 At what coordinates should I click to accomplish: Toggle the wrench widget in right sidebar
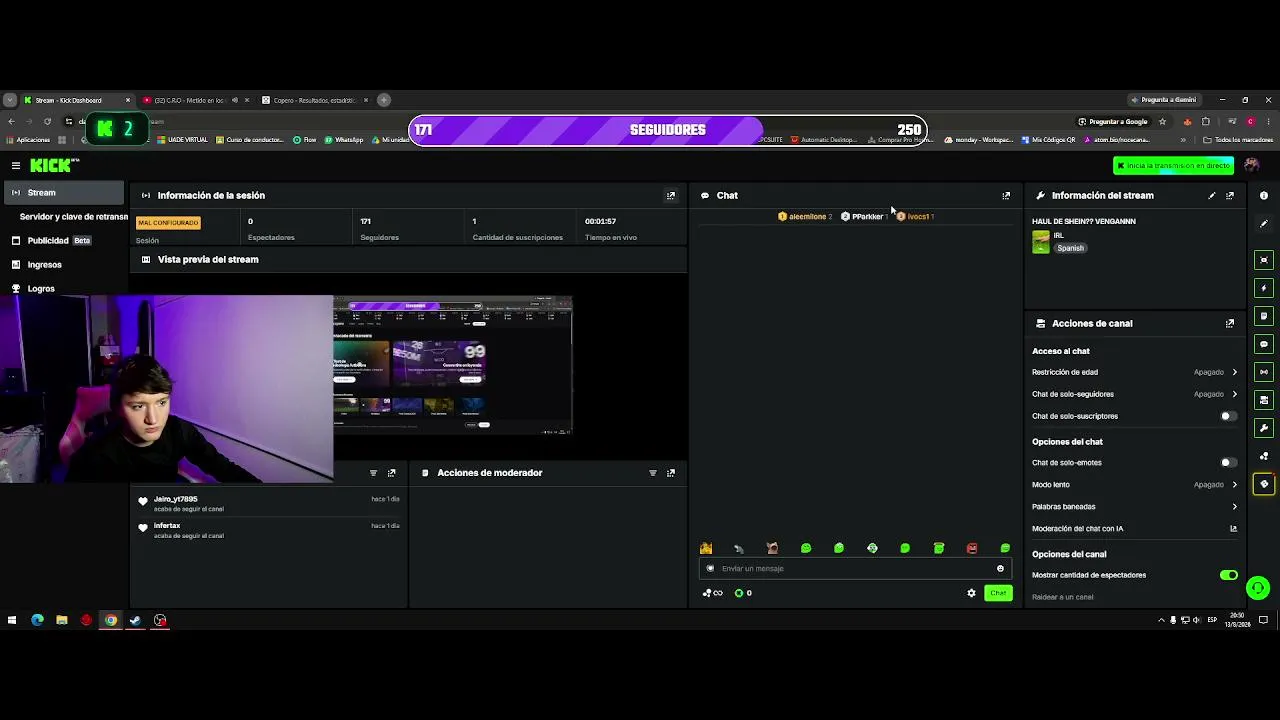click(1264, 428)
